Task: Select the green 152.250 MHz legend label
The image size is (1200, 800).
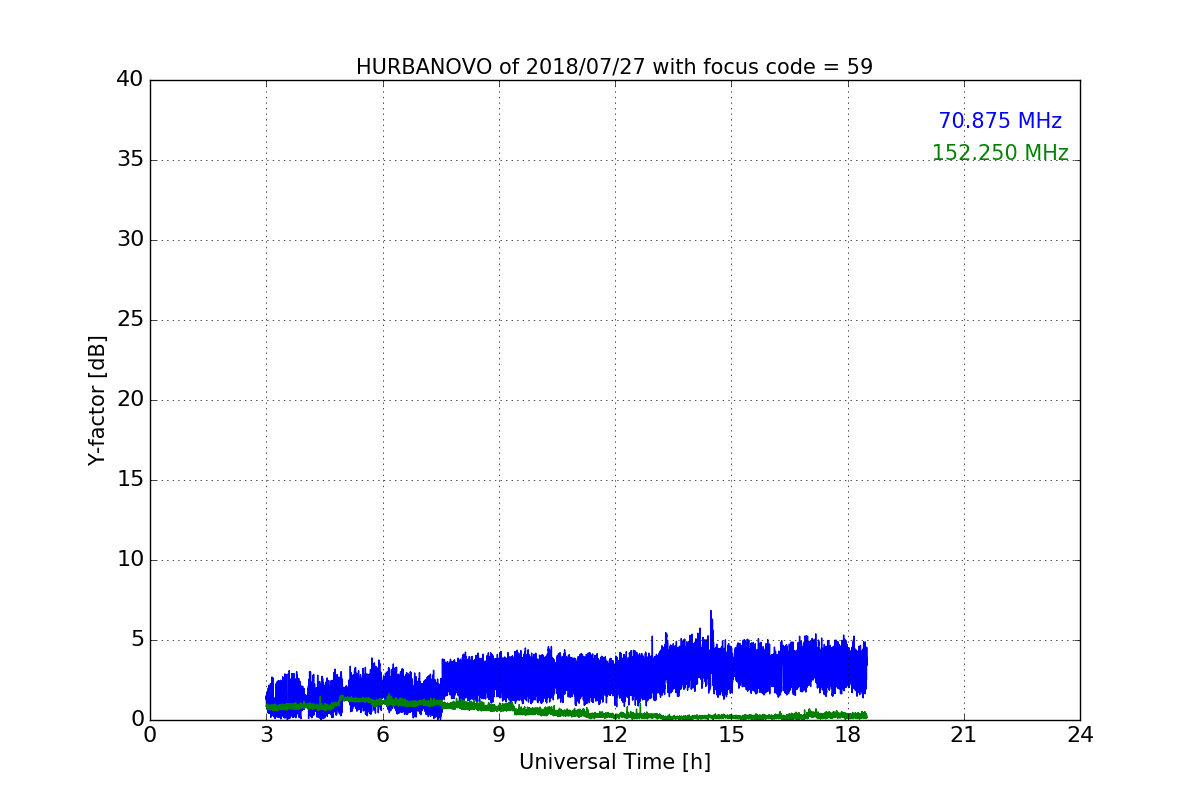Action: [x=1000, y=153]
